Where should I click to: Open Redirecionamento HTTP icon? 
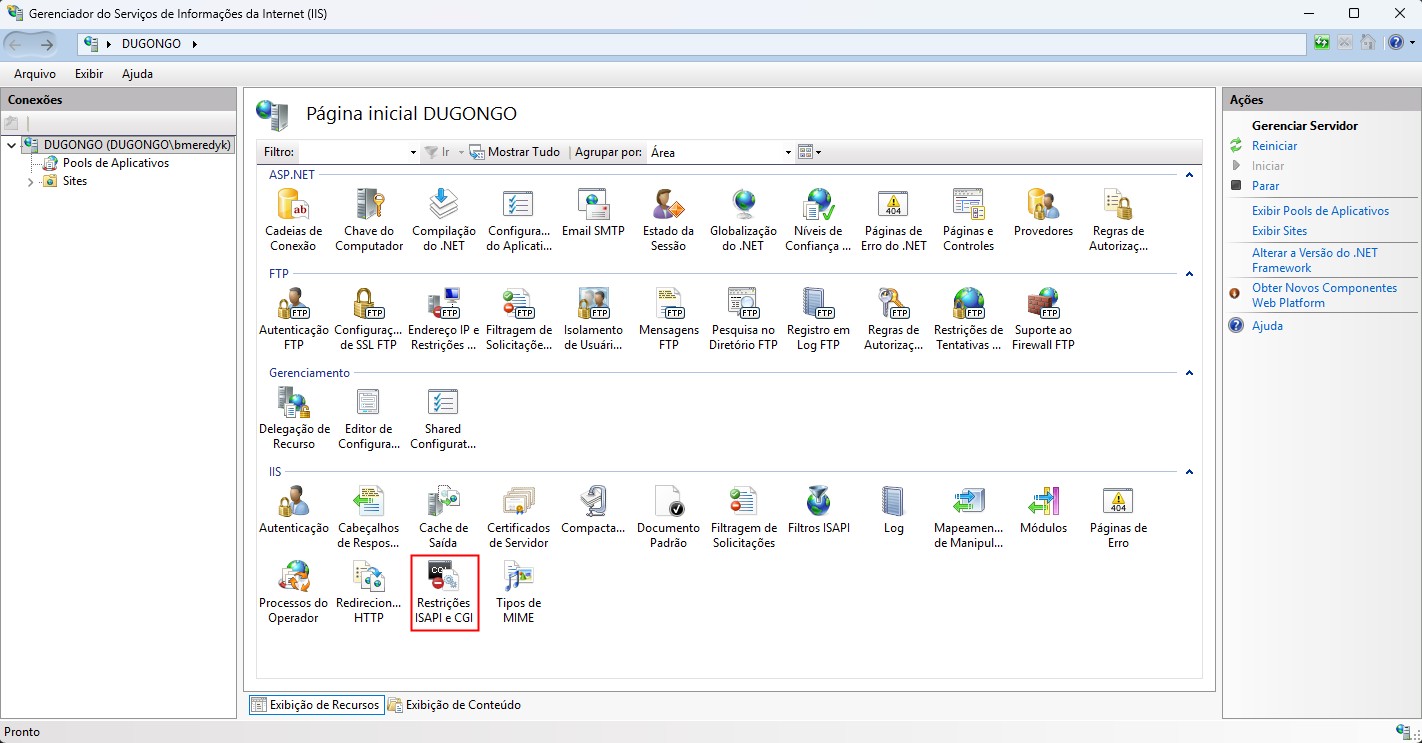click(x=369, y=592)
